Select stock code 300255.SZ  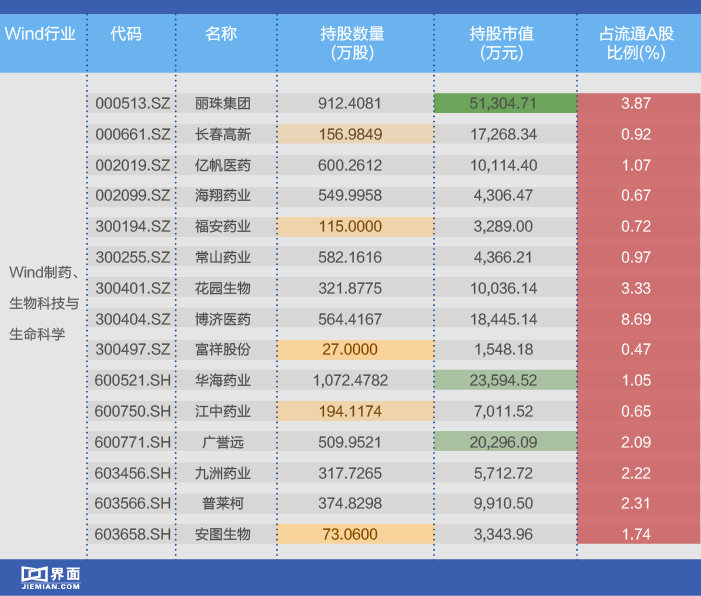pyautogui.click(x=133, y=257)
